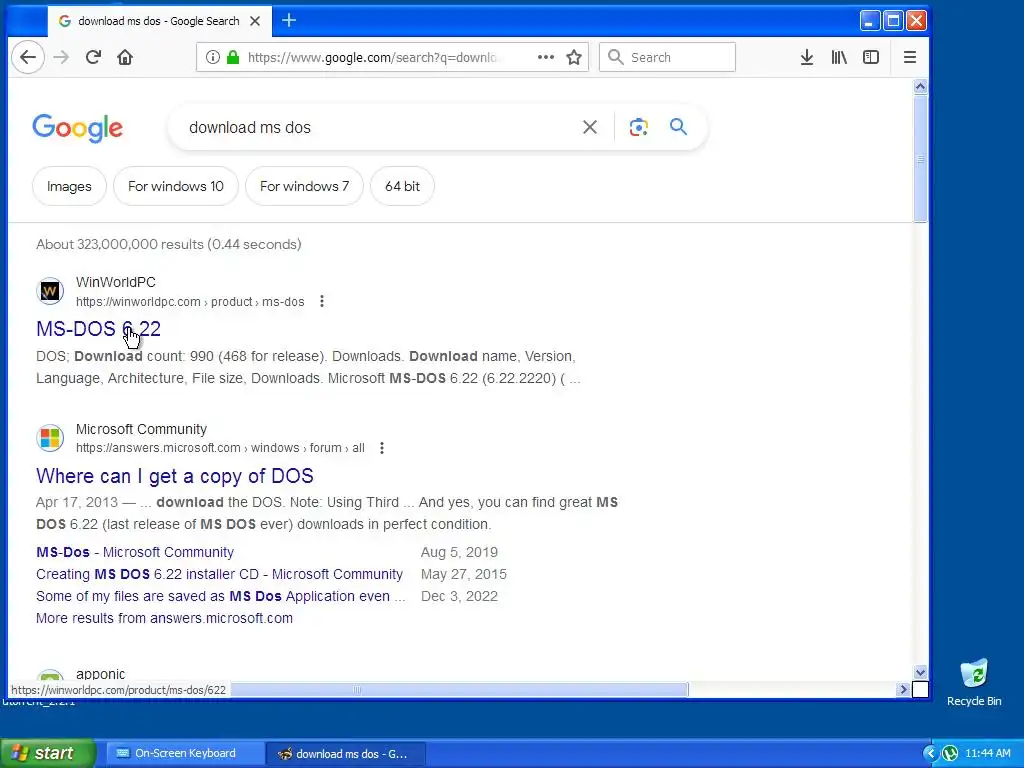
Task: Open the Firefox home page icon
Action: 125,57
